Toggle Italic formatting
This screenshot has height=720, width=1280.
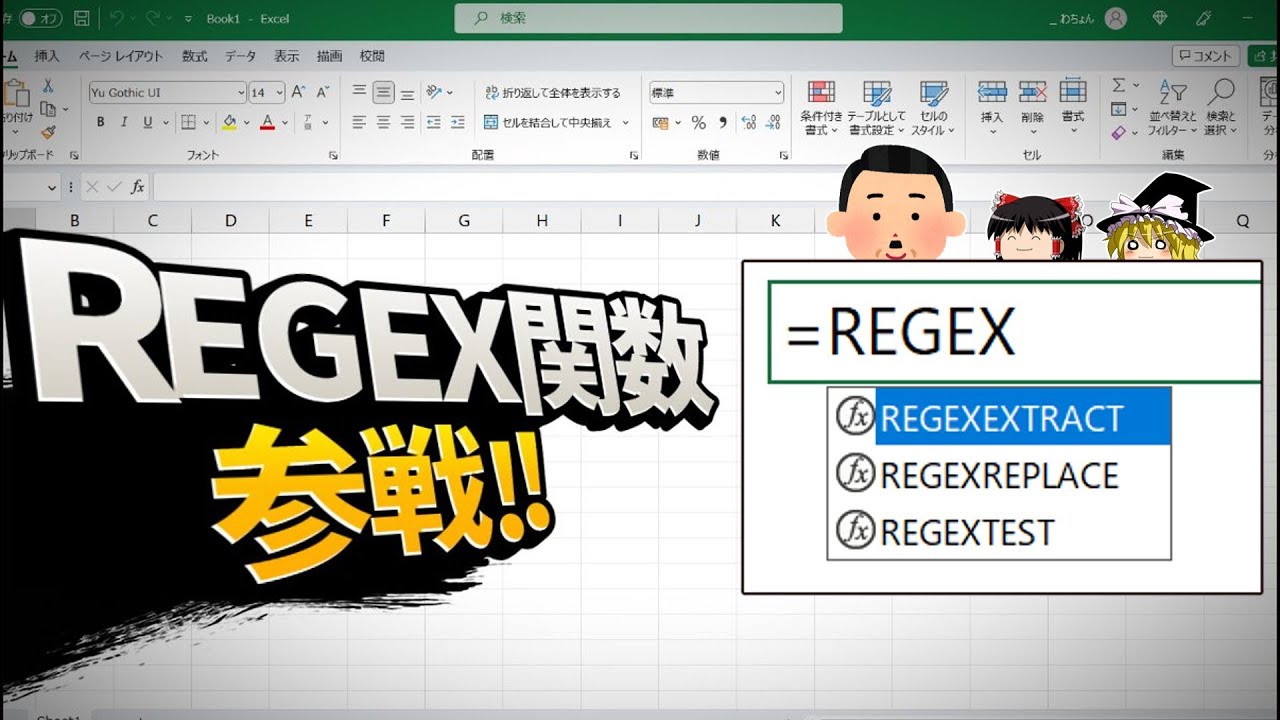coord(124,122)
